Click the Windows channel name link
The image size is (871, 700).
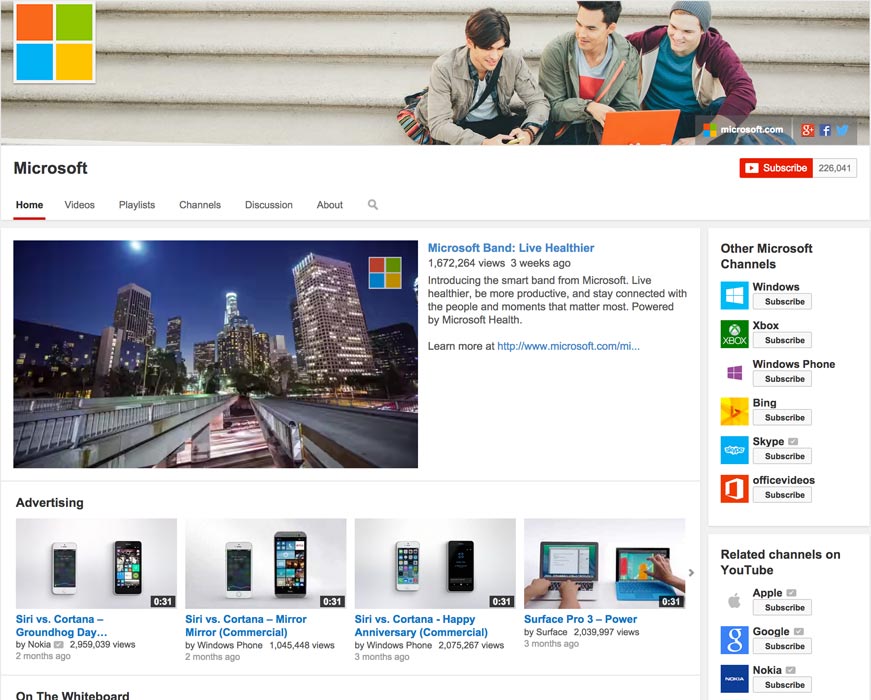(776, 287)
